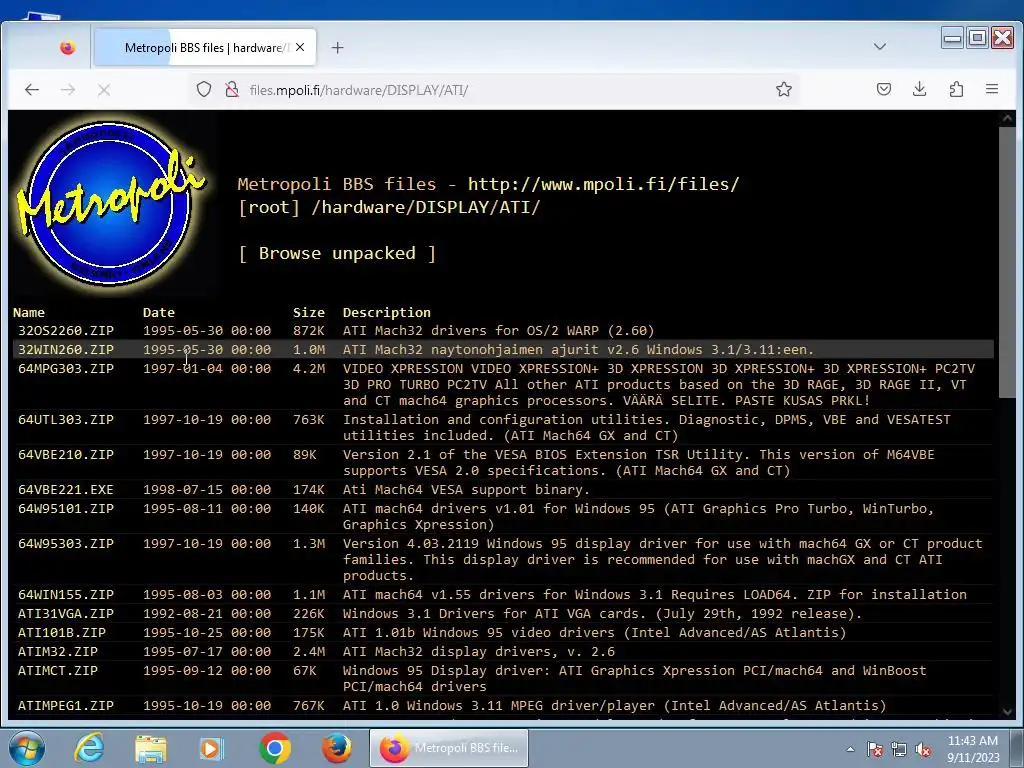The height and width of the screenshot is (768, 1024).
Task: Open 64UTL303.ZIP file link
Action: [x=66, y=419]
